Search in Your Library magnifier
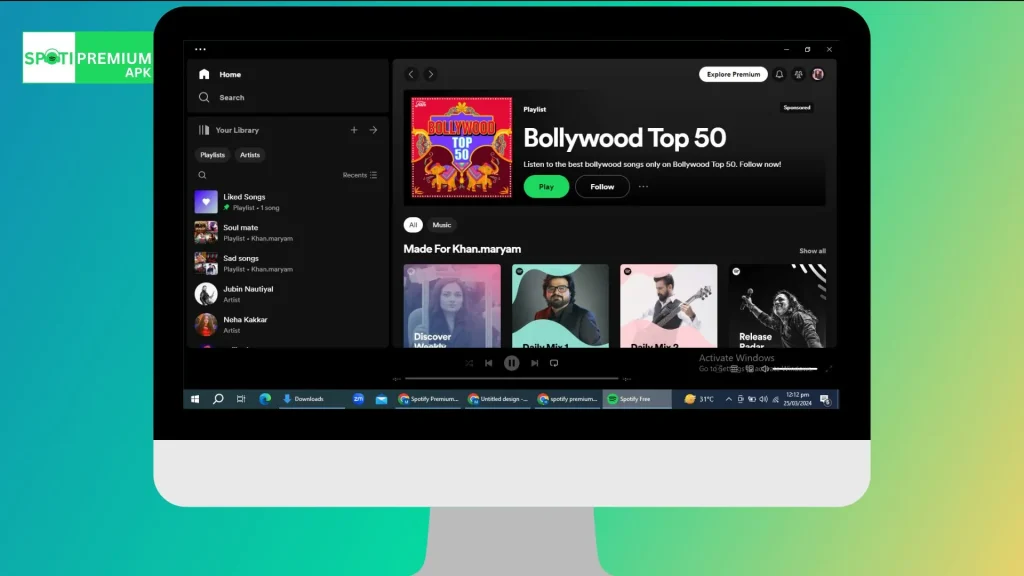1024x576 pixels. coord(202,175)
